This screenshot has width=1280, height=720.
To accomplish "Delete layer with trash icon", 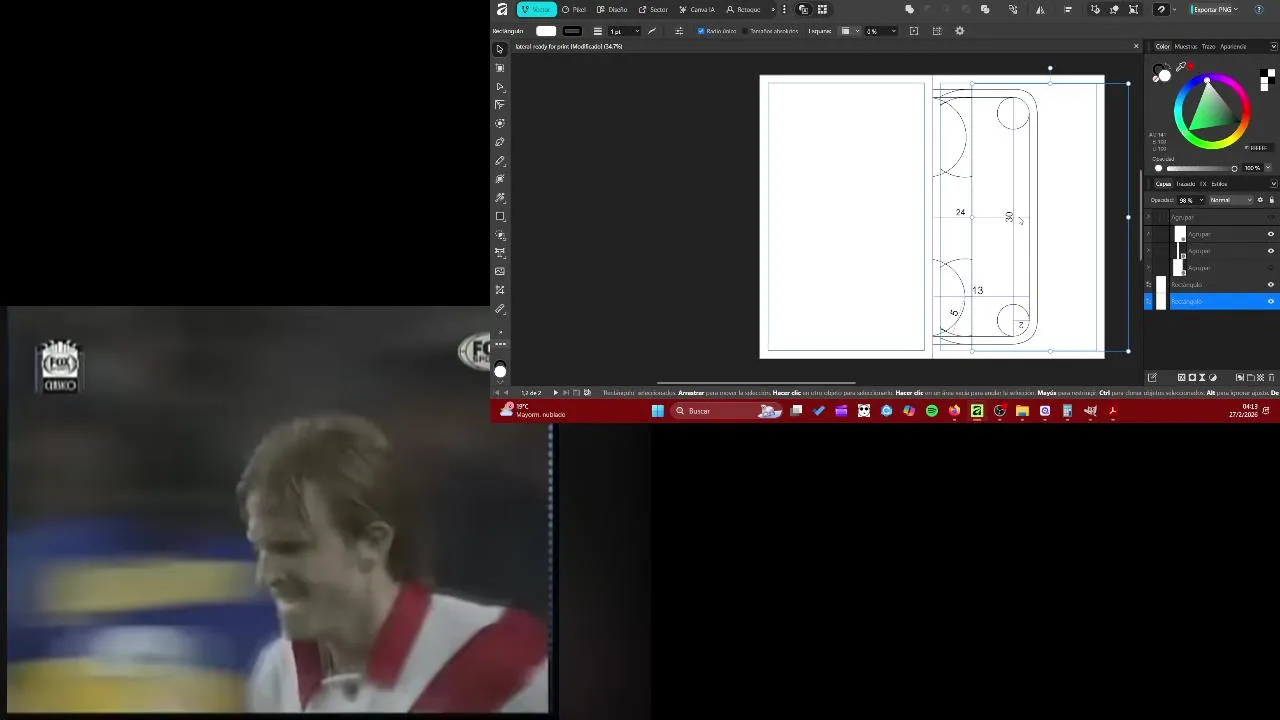I will point(1271,378).
